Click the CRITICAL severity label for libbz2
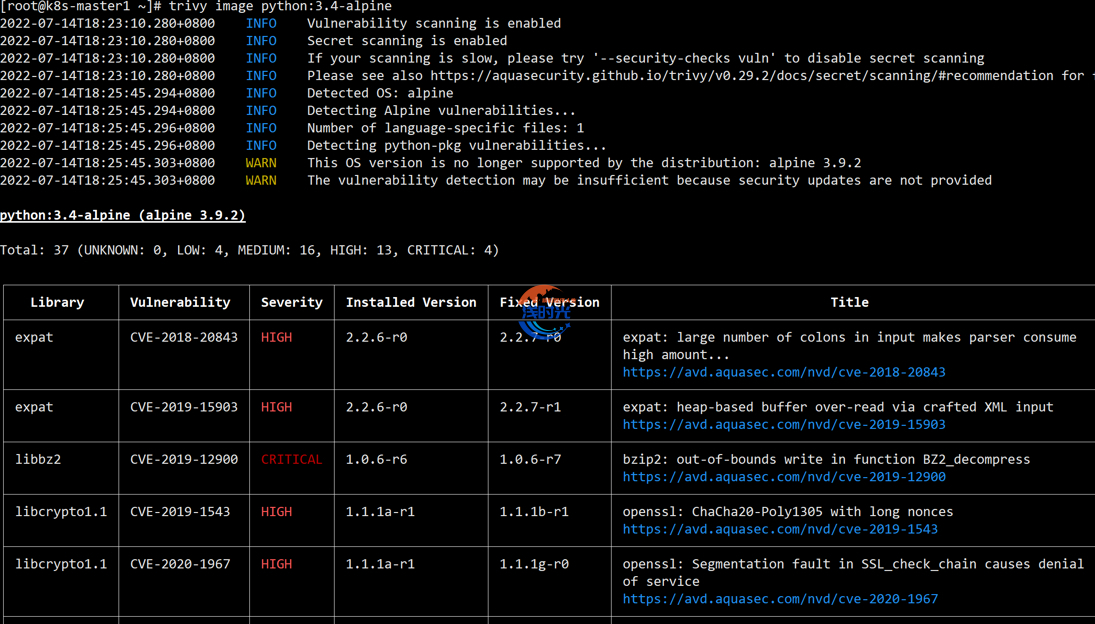This screenshot has width=1095, height=624. coord(291,459)
